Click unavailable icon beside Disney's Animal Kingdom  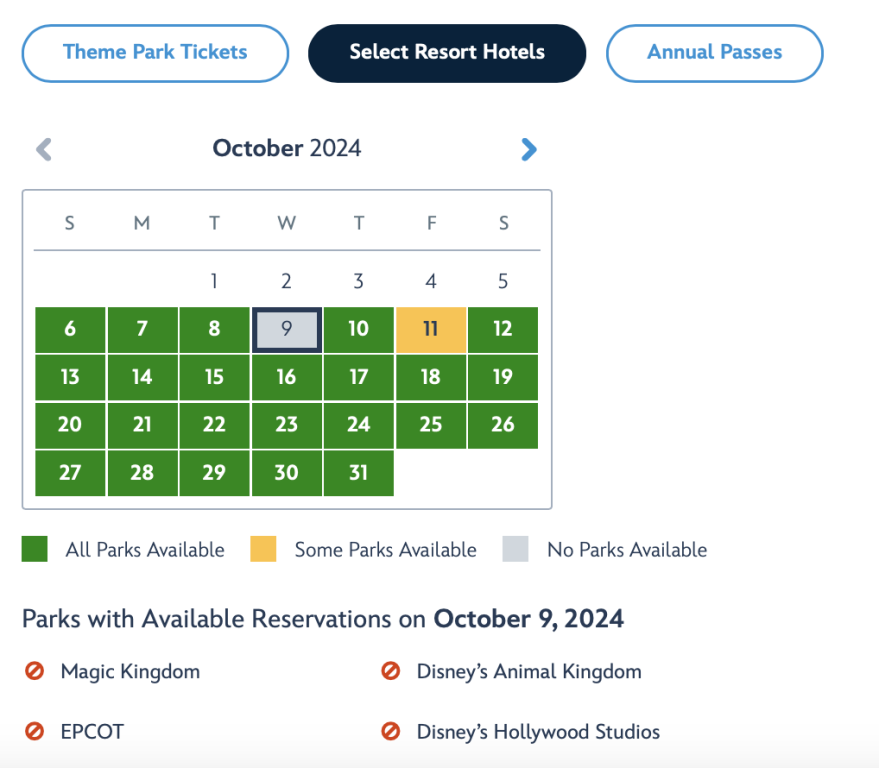coord(391,672)
